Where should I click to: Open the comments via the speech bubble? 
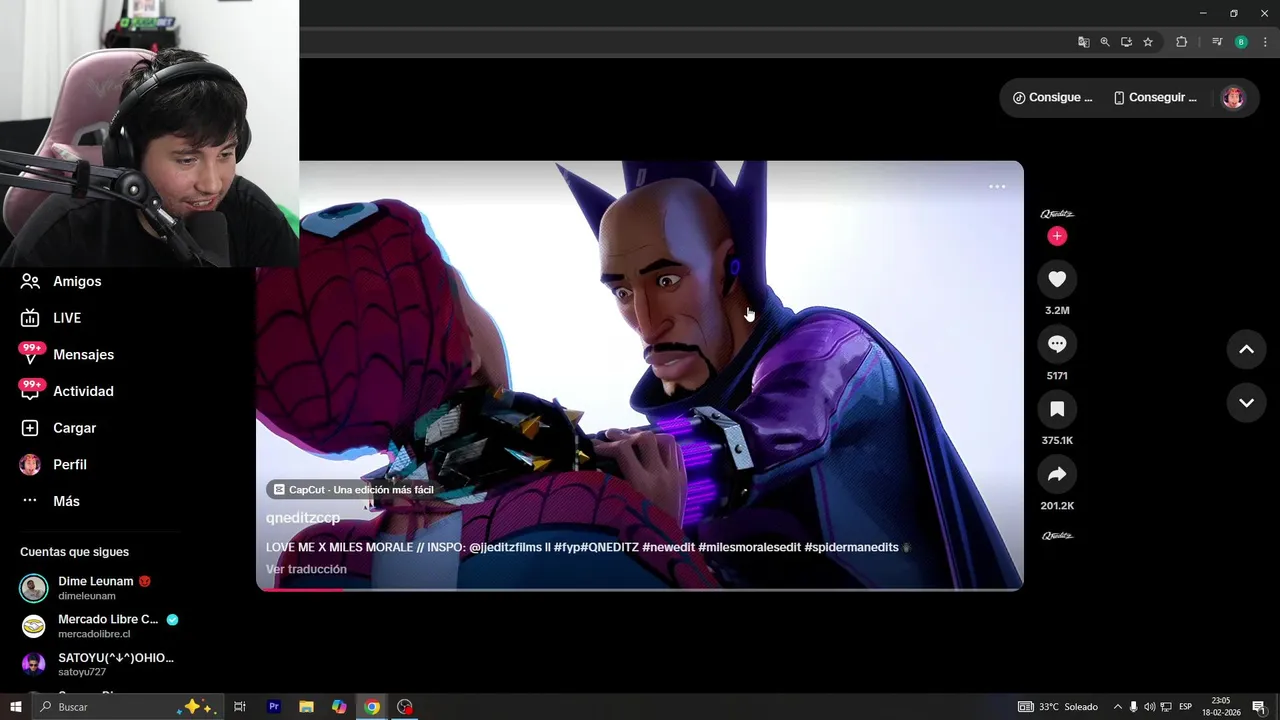tap(1057, 344)
